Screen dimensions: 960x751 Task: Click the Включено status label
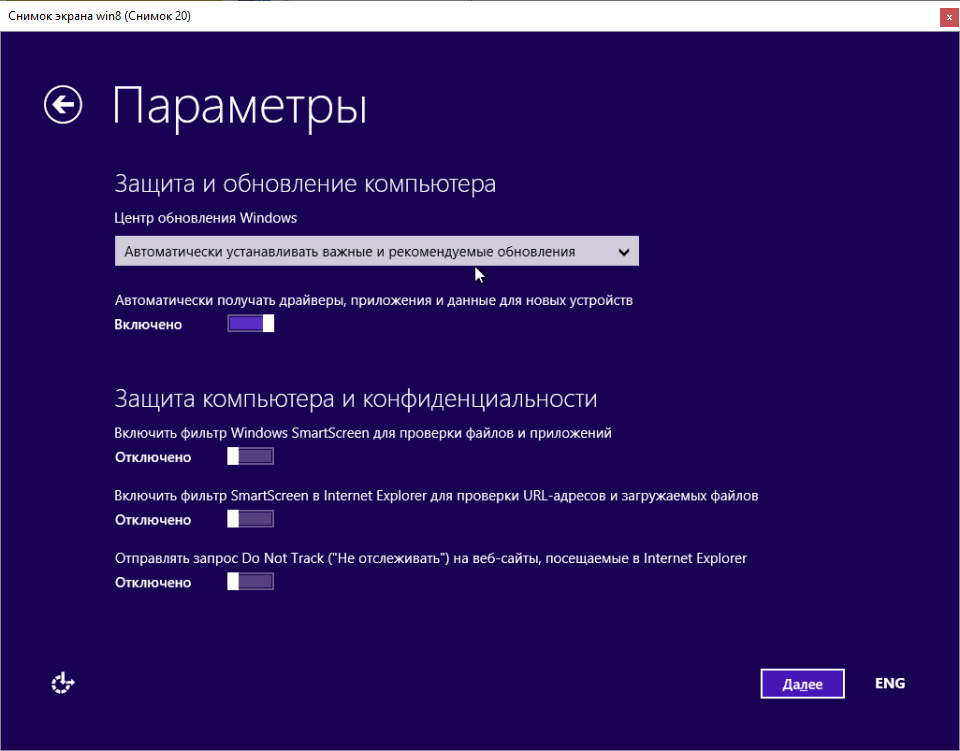[x=148, y=324]
